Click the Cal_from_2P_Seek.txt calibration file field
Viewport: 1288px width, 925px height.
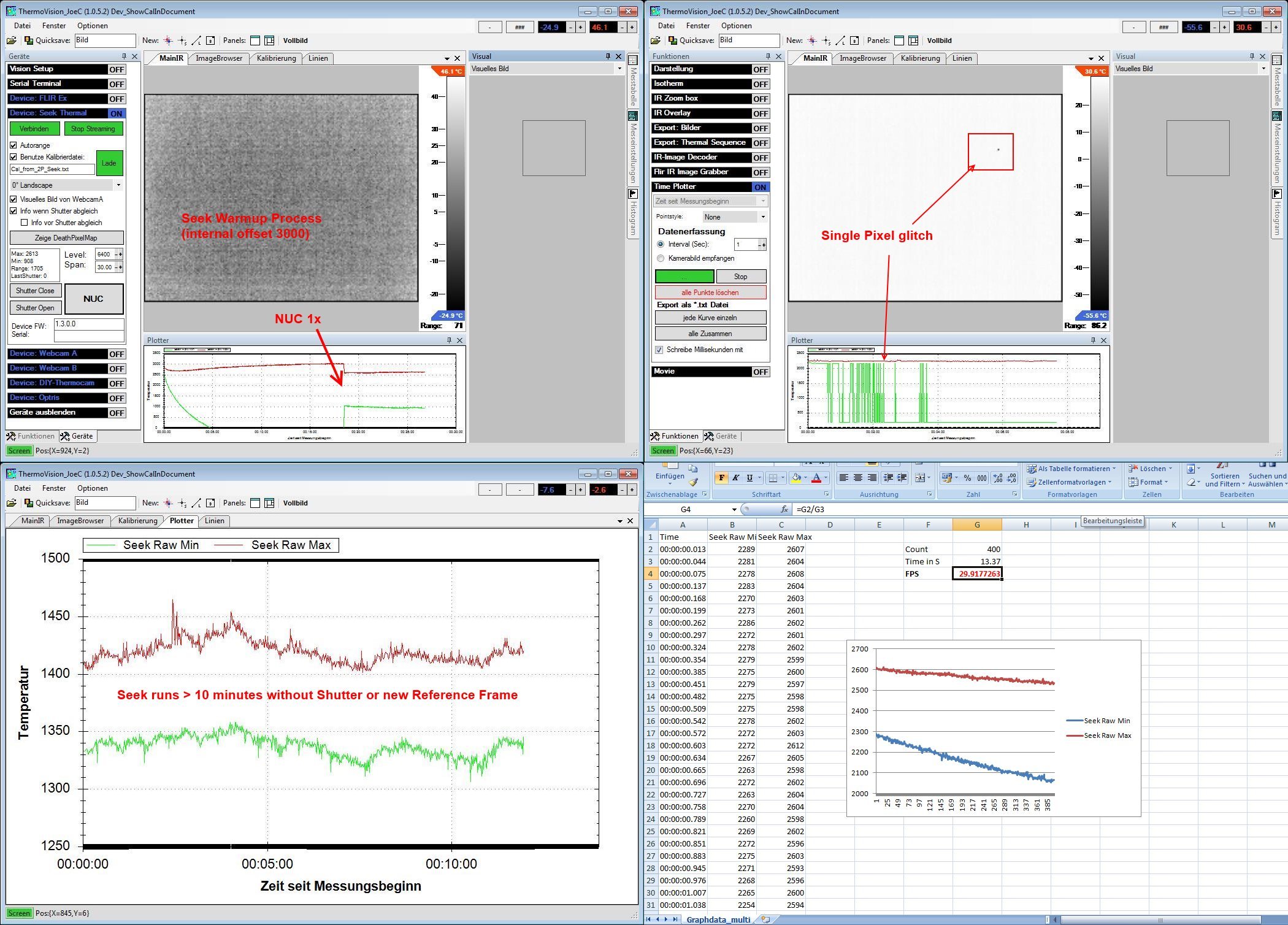(x=52, y=169)
